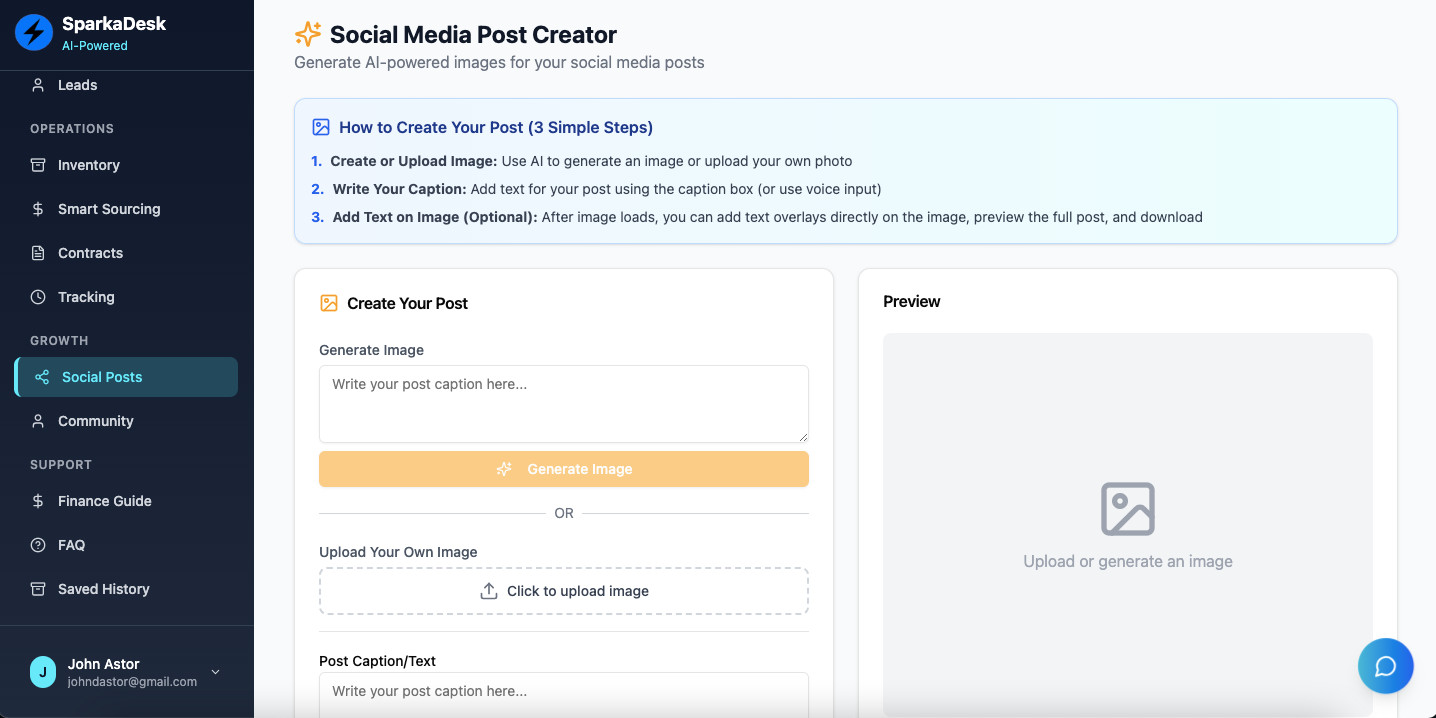
Task: Click the FAQ question mark icon
Action: point(38,545)
